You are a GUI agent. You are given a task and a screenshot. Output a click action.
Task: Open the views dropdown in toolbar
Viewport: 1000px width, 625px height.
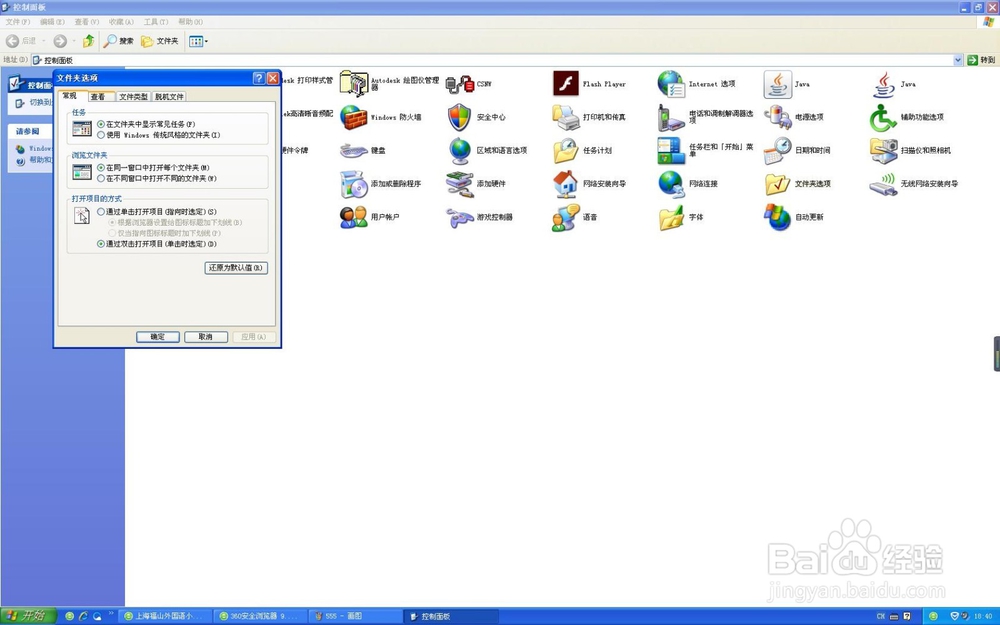[198, 41]
